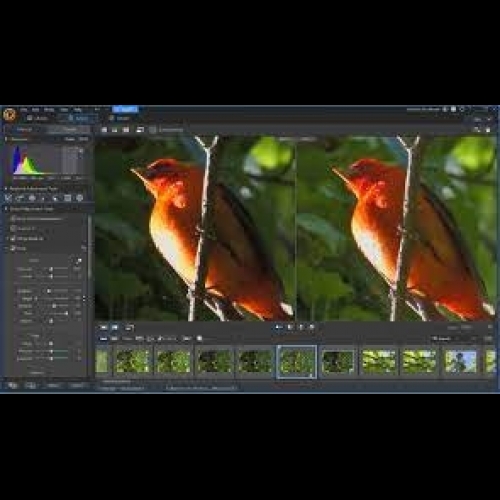The image size is (500, 500).
Task: Collapse the Histogram panel arrow
Action: pyautogui.click(x=6, y=139)
